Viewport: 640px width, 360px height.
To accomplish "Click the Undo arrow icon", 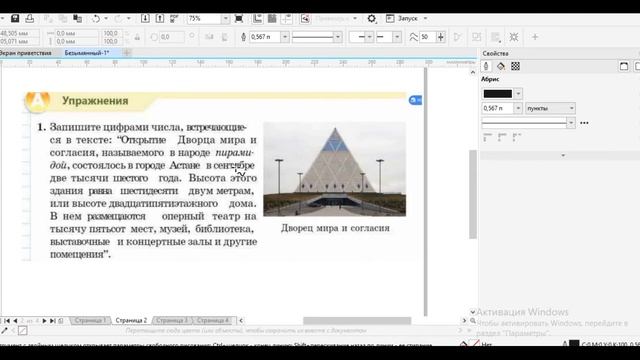I will pyautogui.click(x=96, y=18).
